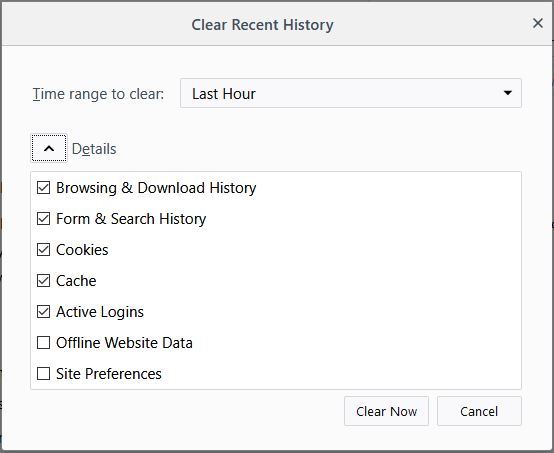
Task: Click the Clear Now button
Action: pos(386,411)
